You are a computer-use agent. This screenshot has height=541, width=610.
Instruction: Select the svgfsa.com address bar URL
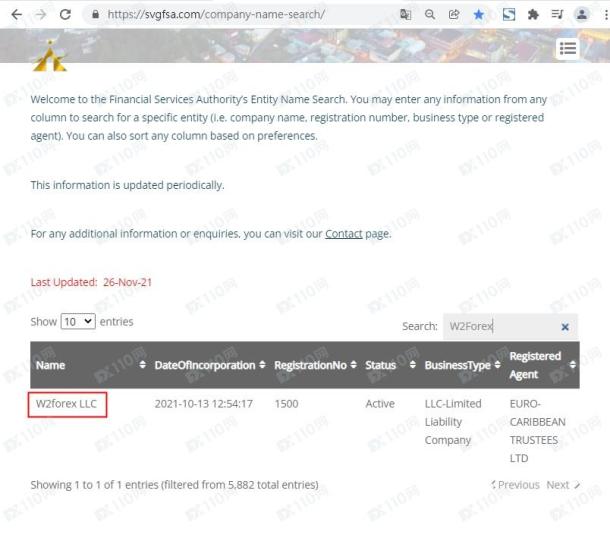point(216,14)
